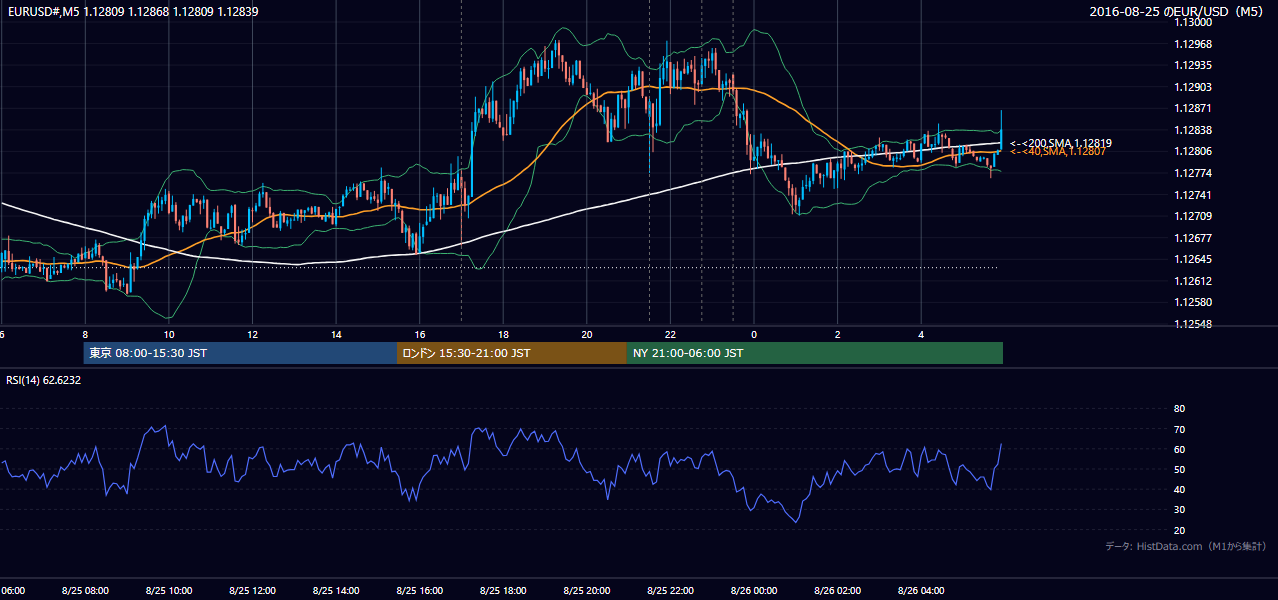Click RSI scale value 60
The image size is (1278, 600).
coord(1179,449)
